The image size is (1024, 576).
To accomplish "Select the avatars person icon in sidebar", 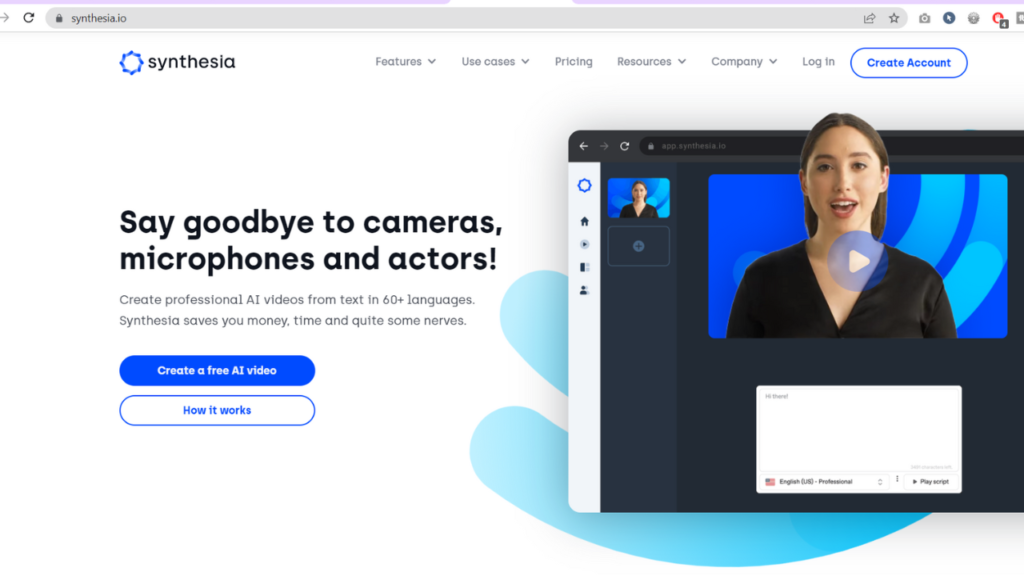I will pos(584,290).
